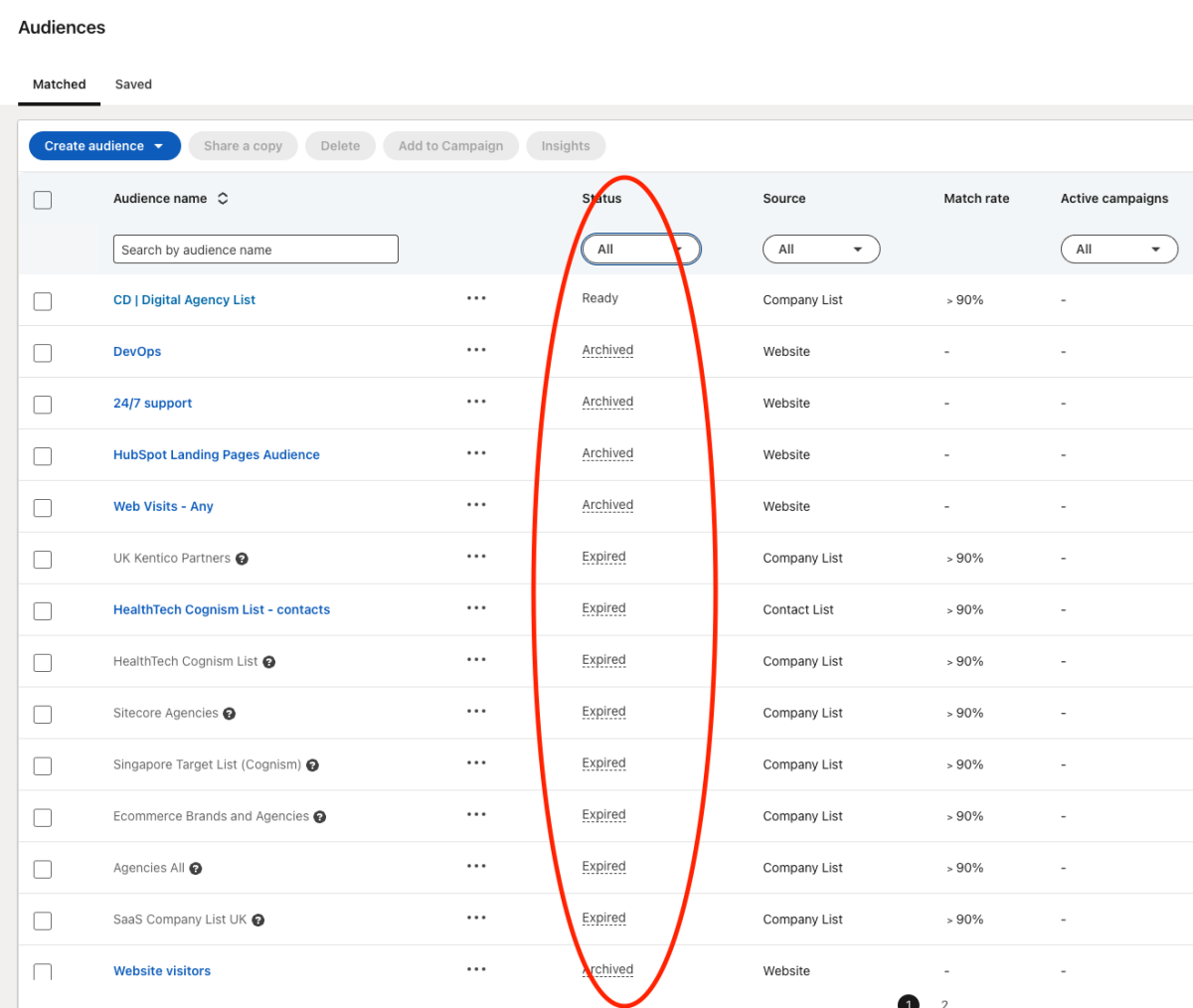The width and height of the screenshot is (1193, 1008).
Task: Tick the select-all checkbox in table header
Action: [43, 200]
